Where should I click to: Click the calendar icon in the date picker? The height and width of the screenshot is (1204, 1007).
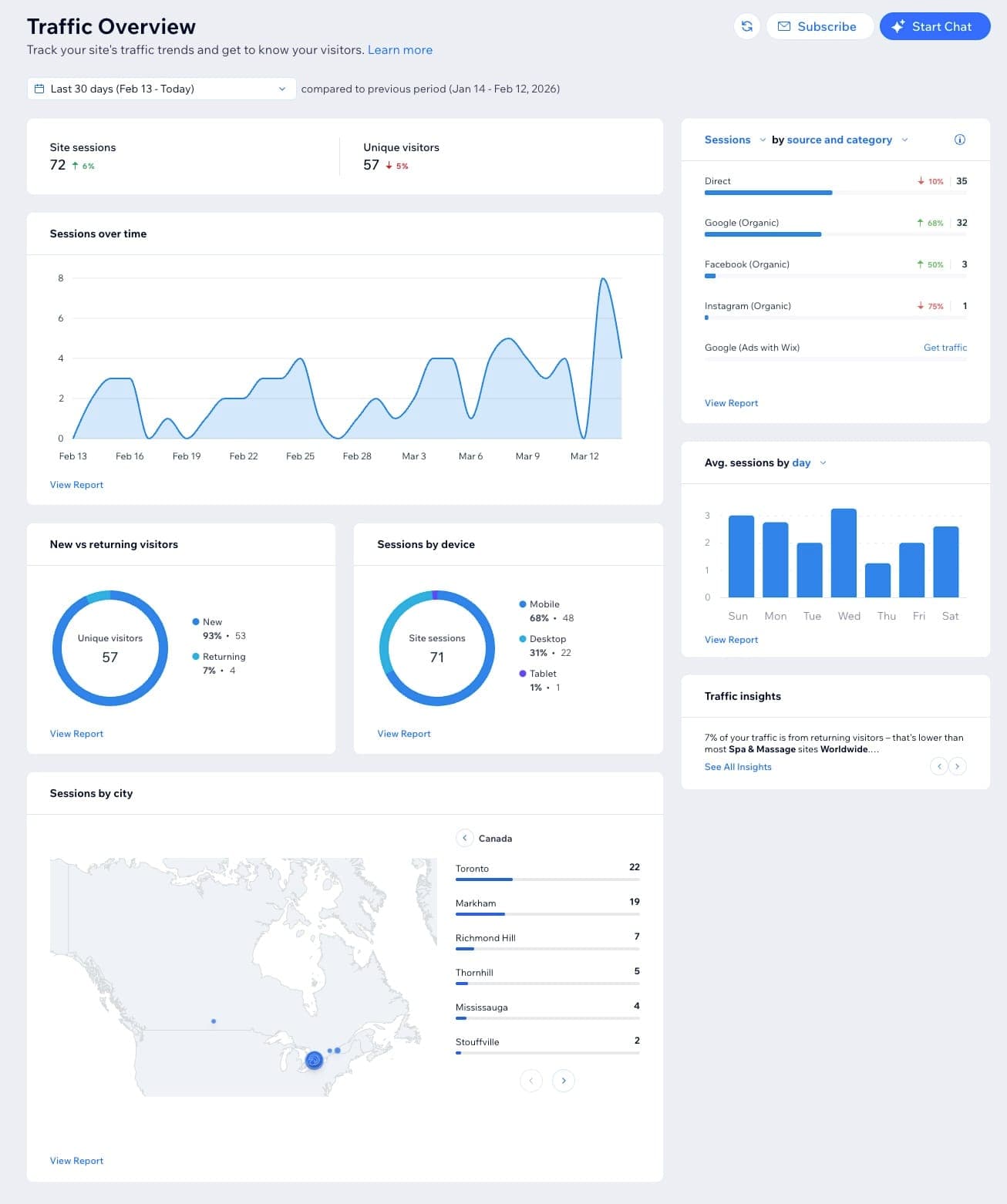coord(39,89)
